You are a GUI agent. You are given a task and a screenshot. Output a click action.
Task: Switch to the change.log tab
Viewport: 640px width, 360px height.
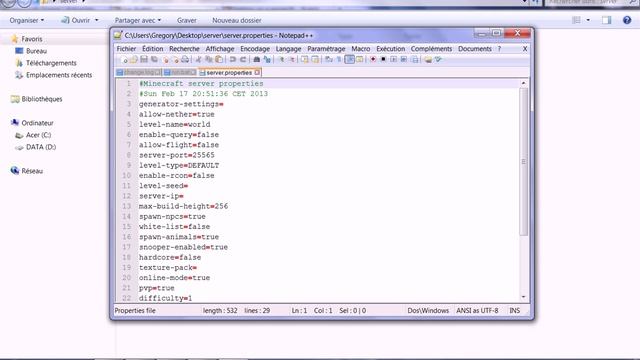pyautogui.click(x=139, y=72)
